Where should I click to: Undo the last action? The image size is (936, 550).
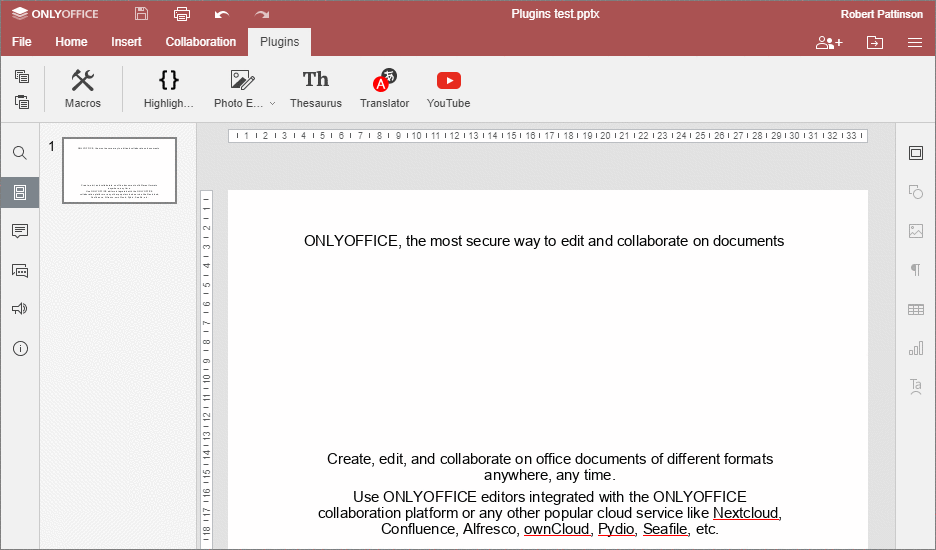[222, 14]
